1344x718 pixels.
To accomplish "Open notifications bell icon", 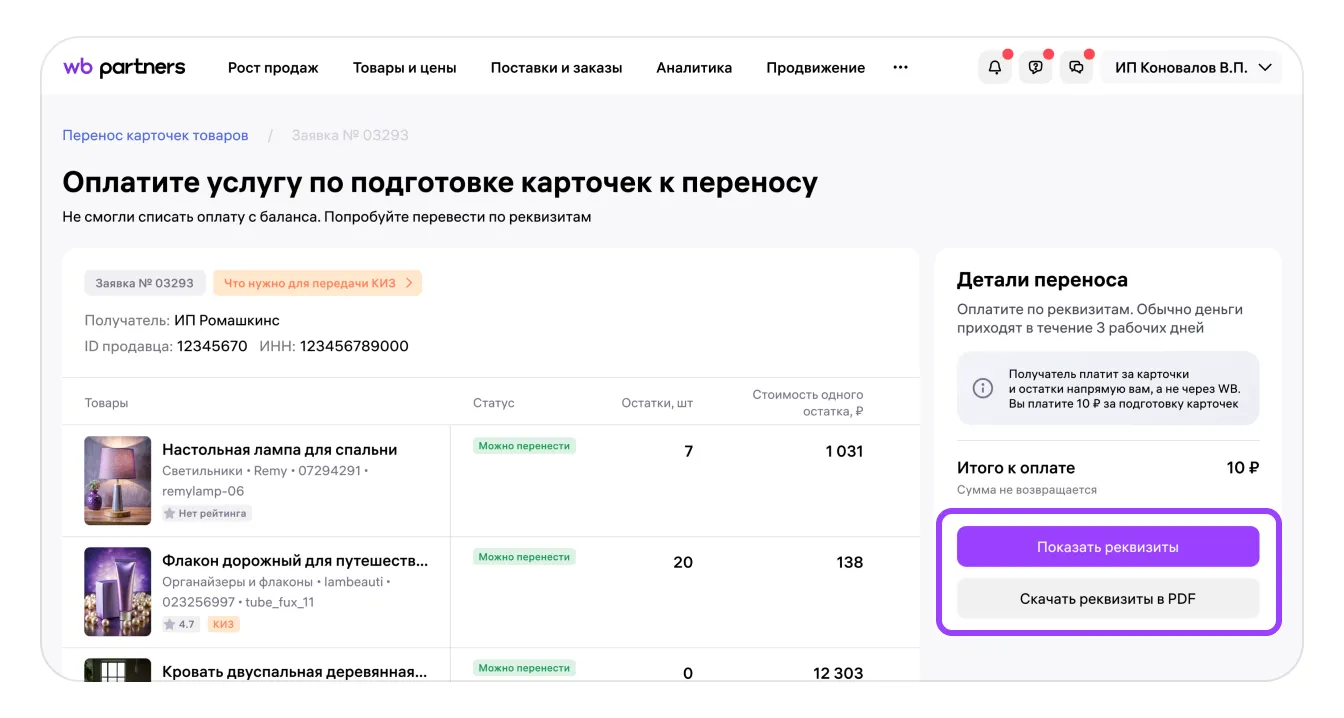I will 994,67.
